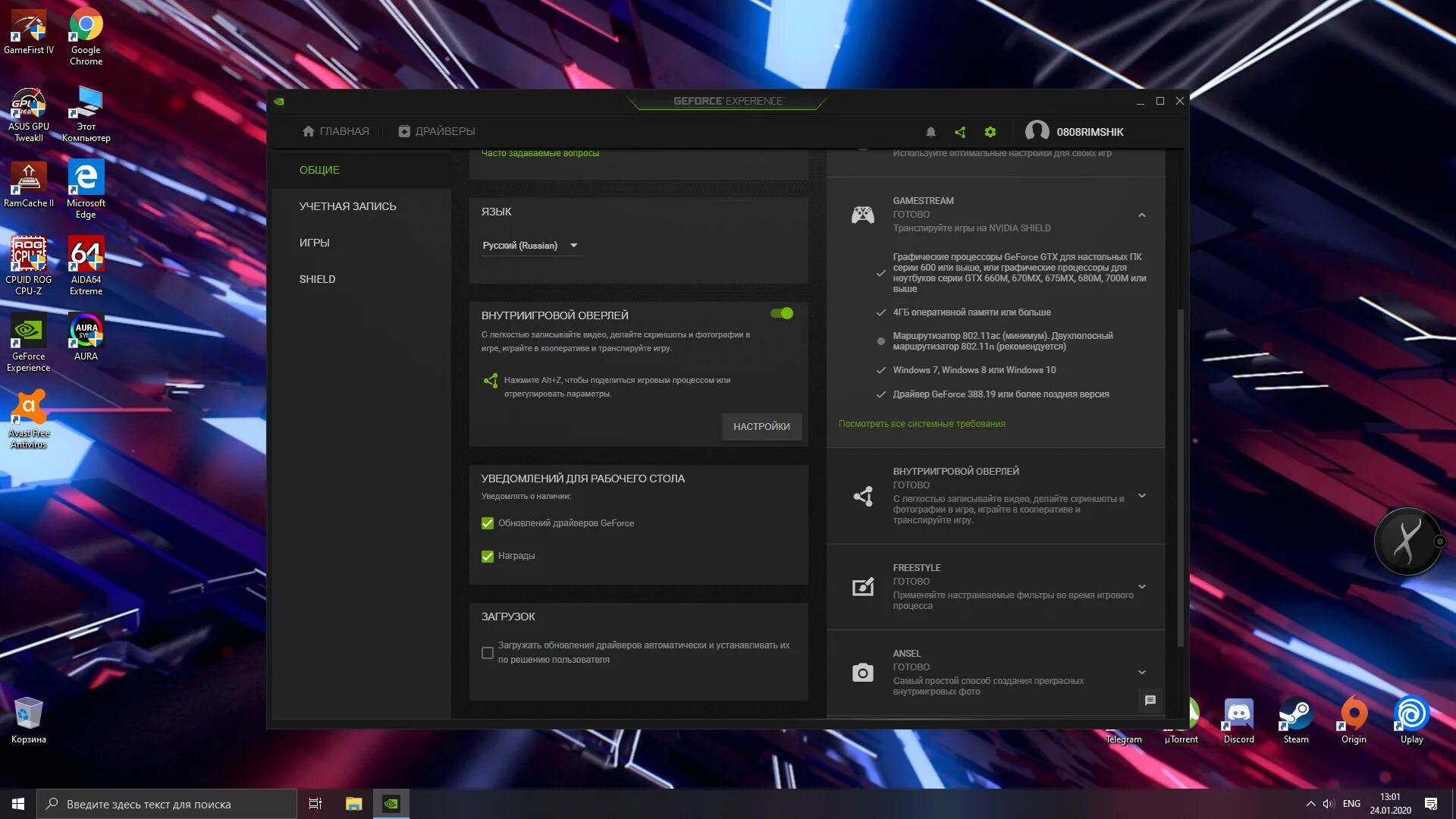Open the Microsoft Edge desktop icon
The height and width of the screenshot is (819, 1456).
86,190
